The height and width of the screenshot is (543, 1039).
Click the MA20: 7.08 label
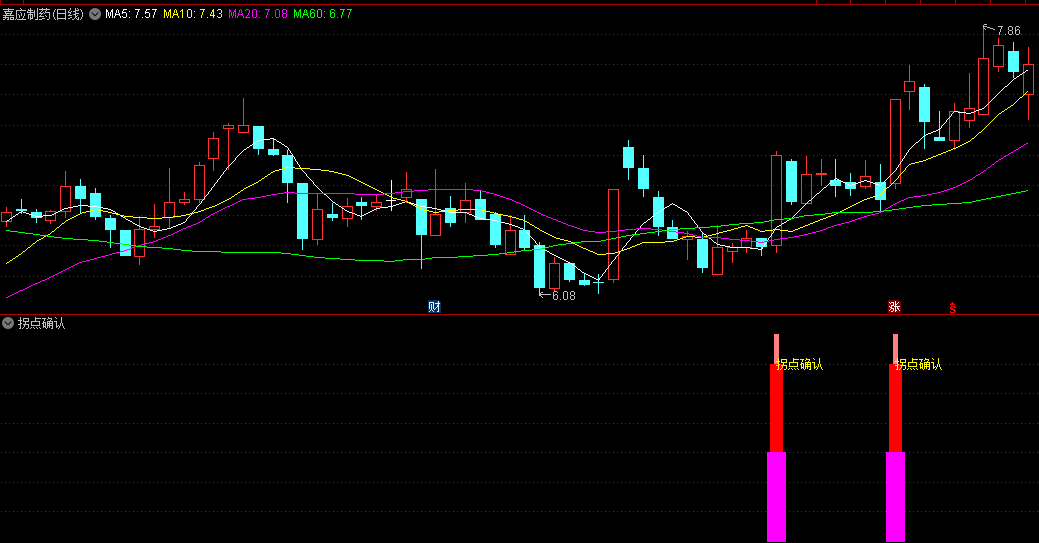tap(258, 14)
